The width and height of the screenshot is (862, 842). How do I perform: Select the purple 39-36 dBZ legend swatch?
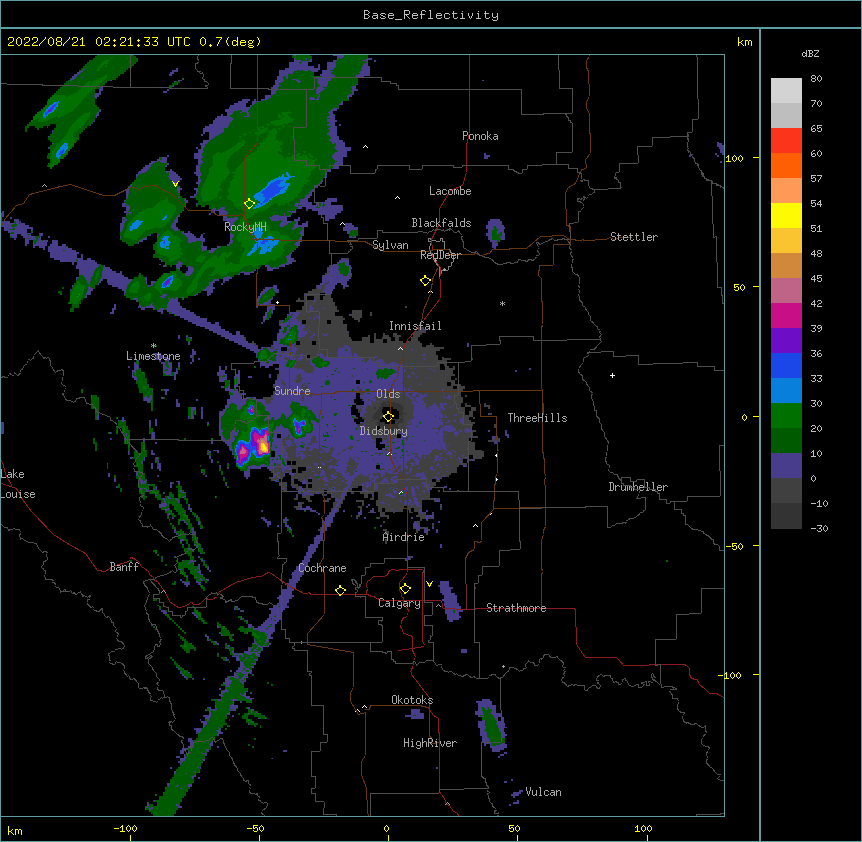click(x=786, y=341)
